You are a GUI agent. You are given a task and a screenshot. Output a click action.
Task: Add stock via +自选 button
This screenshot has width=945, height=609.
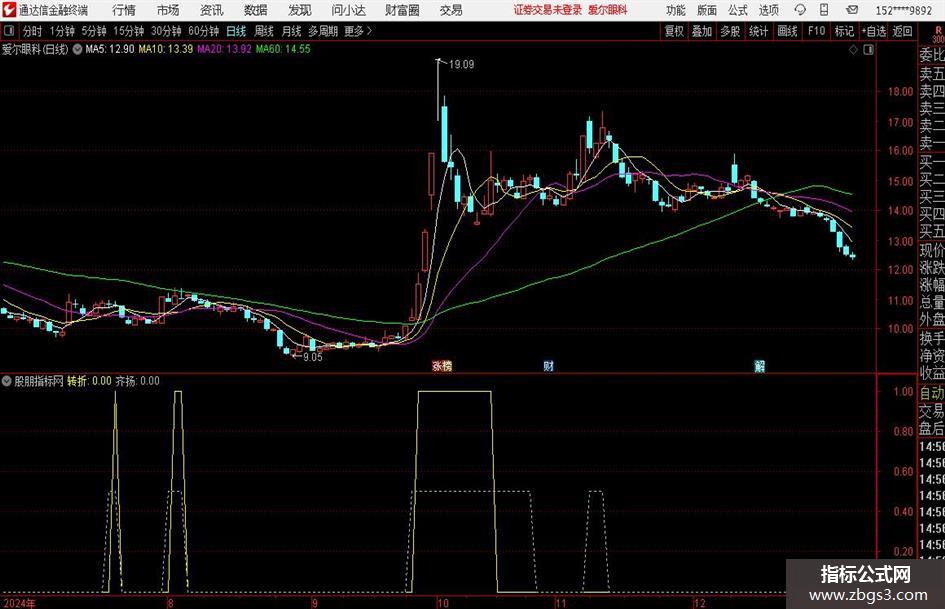pyautogui.click(x=874, y=31)
